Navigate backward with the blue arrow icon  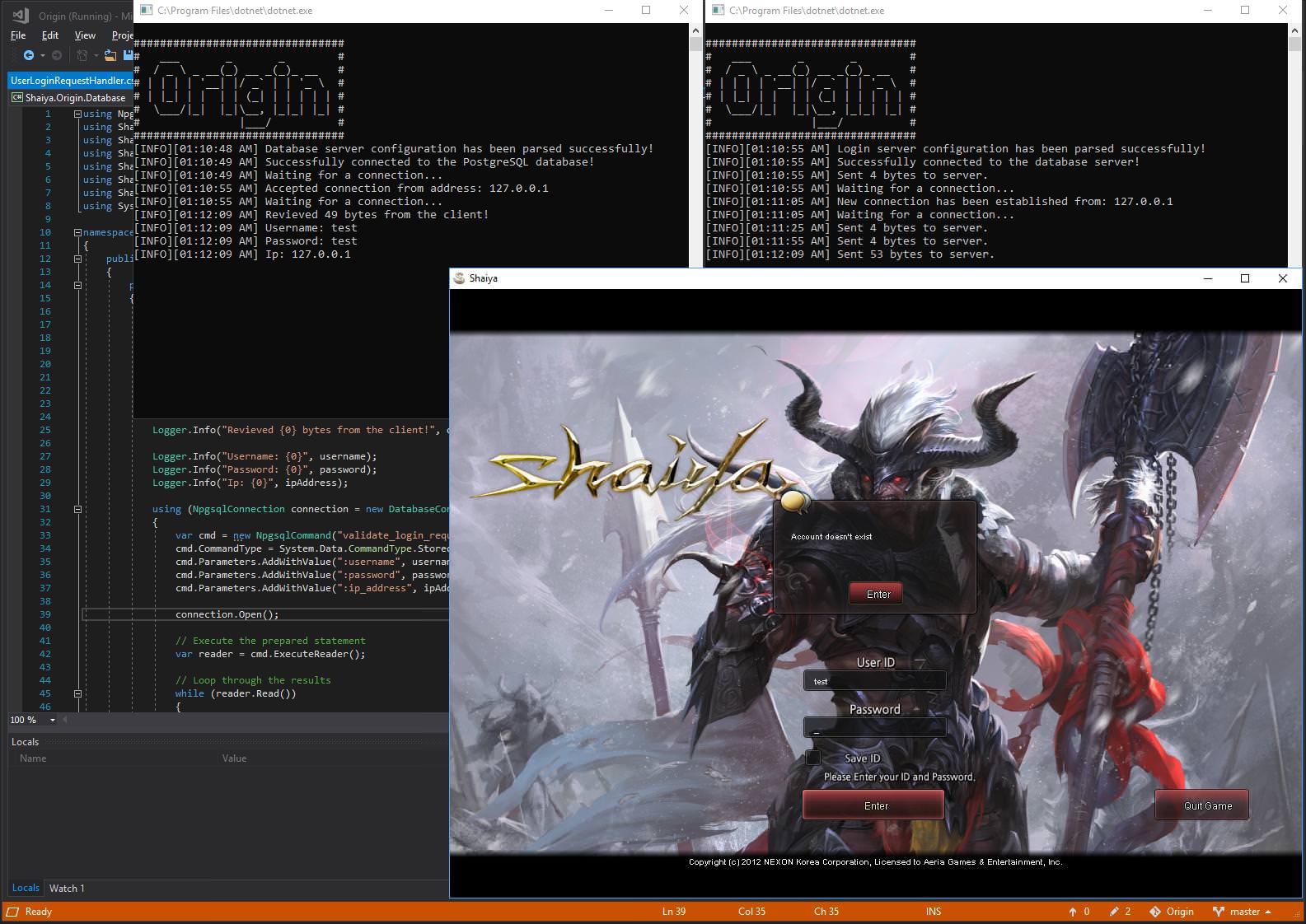click(x=28, y=55)
